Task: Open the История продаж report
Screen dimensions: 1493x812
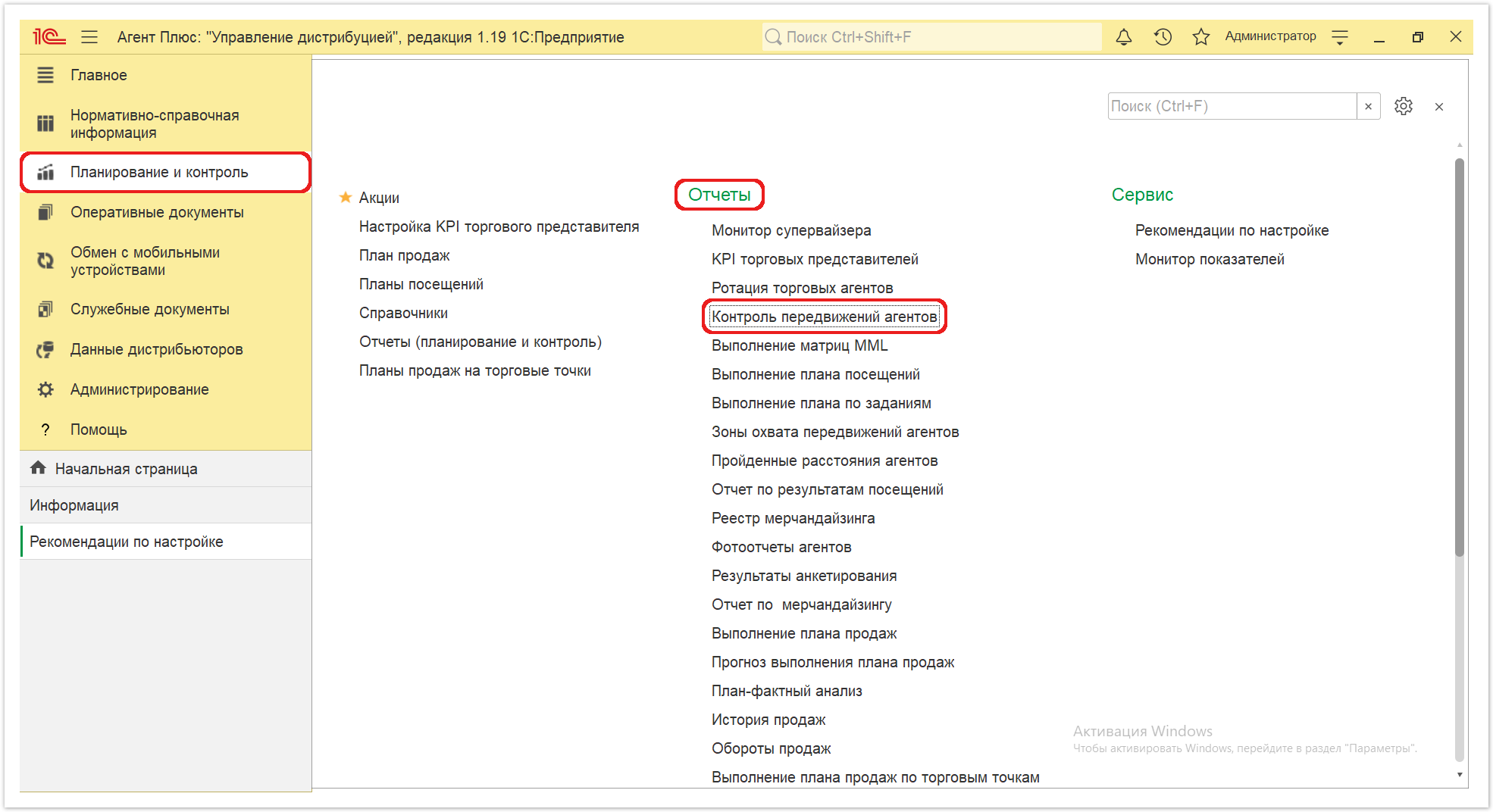Action: coord(768,720)
